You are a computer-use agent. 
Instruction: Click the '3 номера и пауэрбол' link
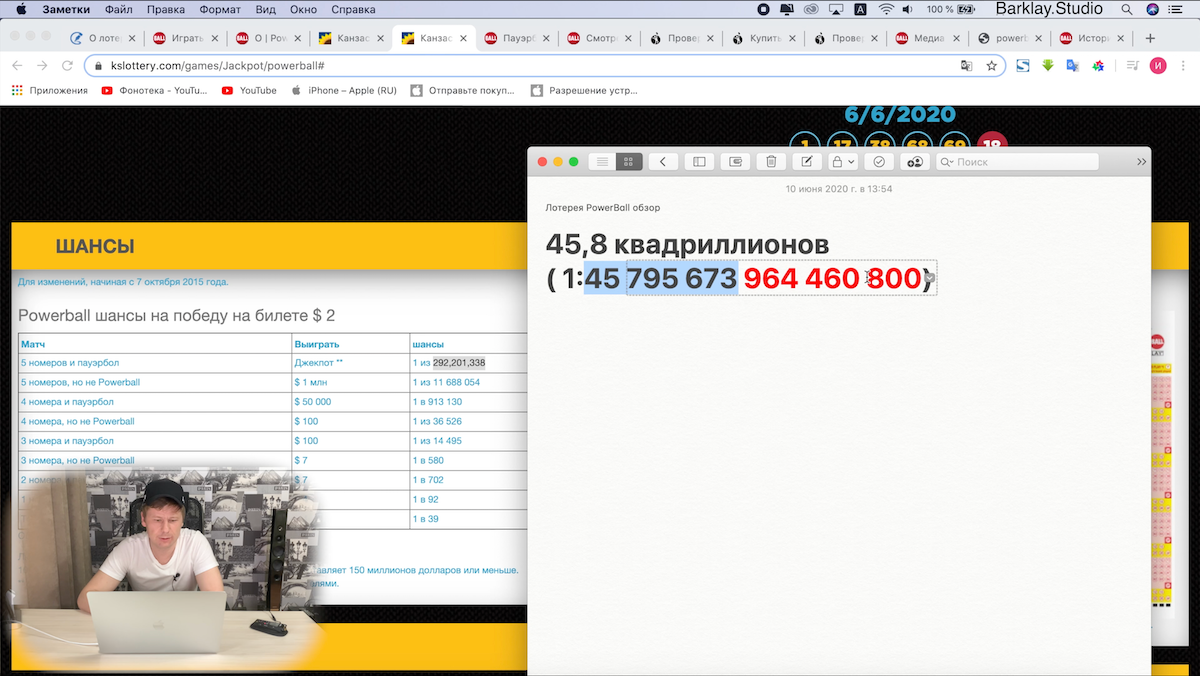tap(67, 441)
